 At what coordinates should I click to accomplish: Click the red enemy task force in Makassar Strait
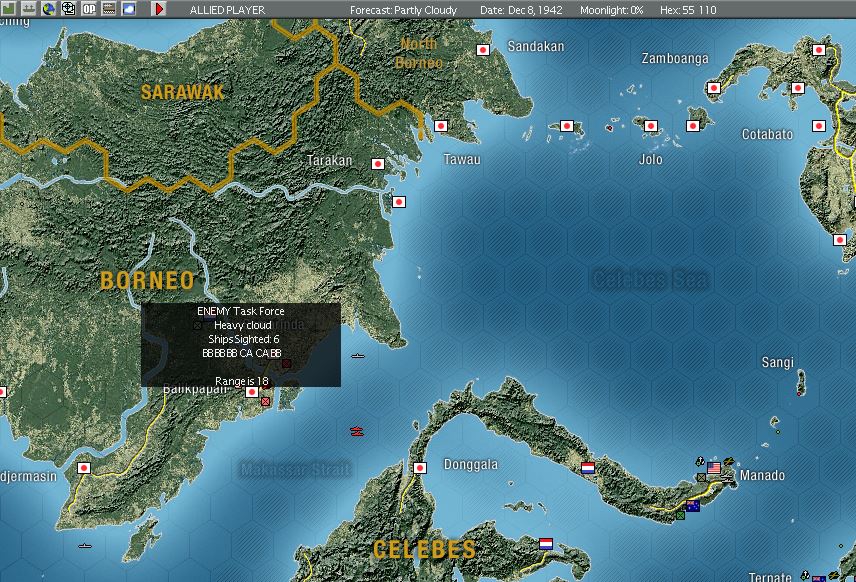point(357,432)
